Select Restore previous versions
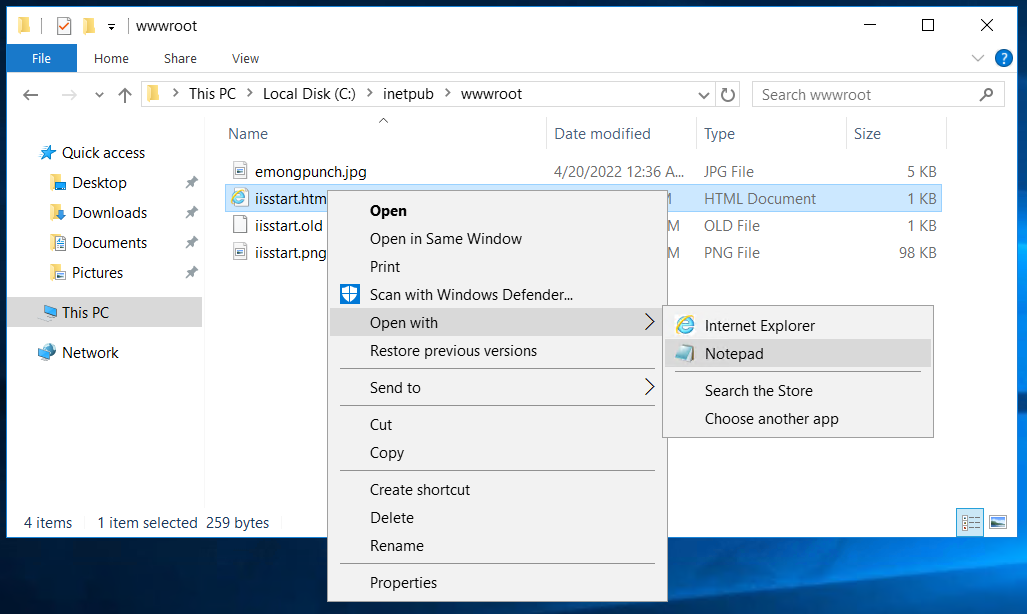This screenshot has height=614, width=1027. 497,351
